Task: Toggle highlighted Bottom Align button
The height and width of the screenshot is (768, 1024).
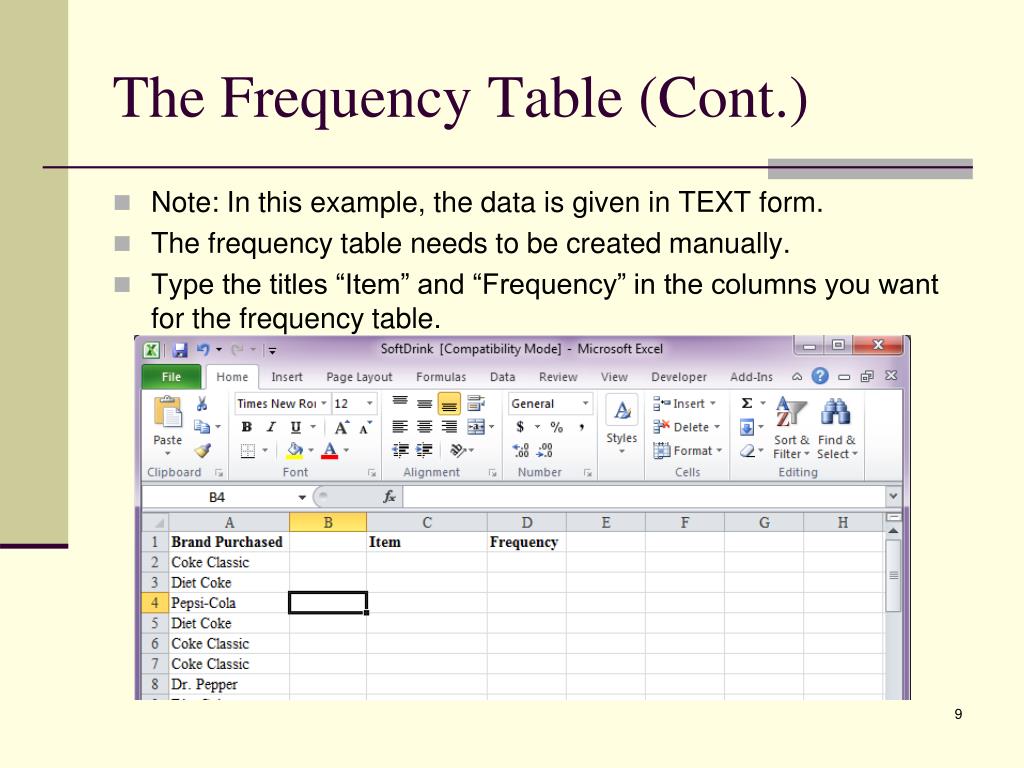Action: pyautogui.click(x=449, y=404)
